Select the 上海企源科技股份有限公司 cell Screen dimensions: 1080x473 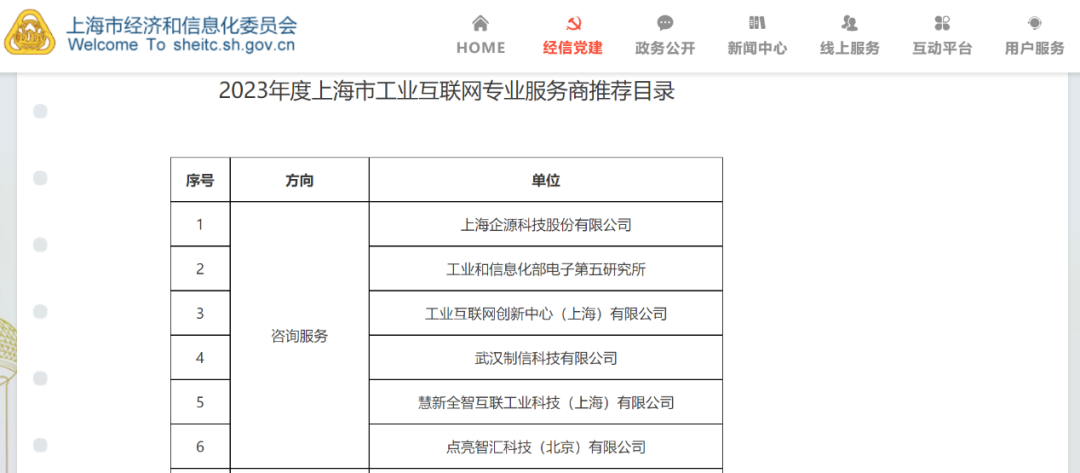[x=546, y=224]
